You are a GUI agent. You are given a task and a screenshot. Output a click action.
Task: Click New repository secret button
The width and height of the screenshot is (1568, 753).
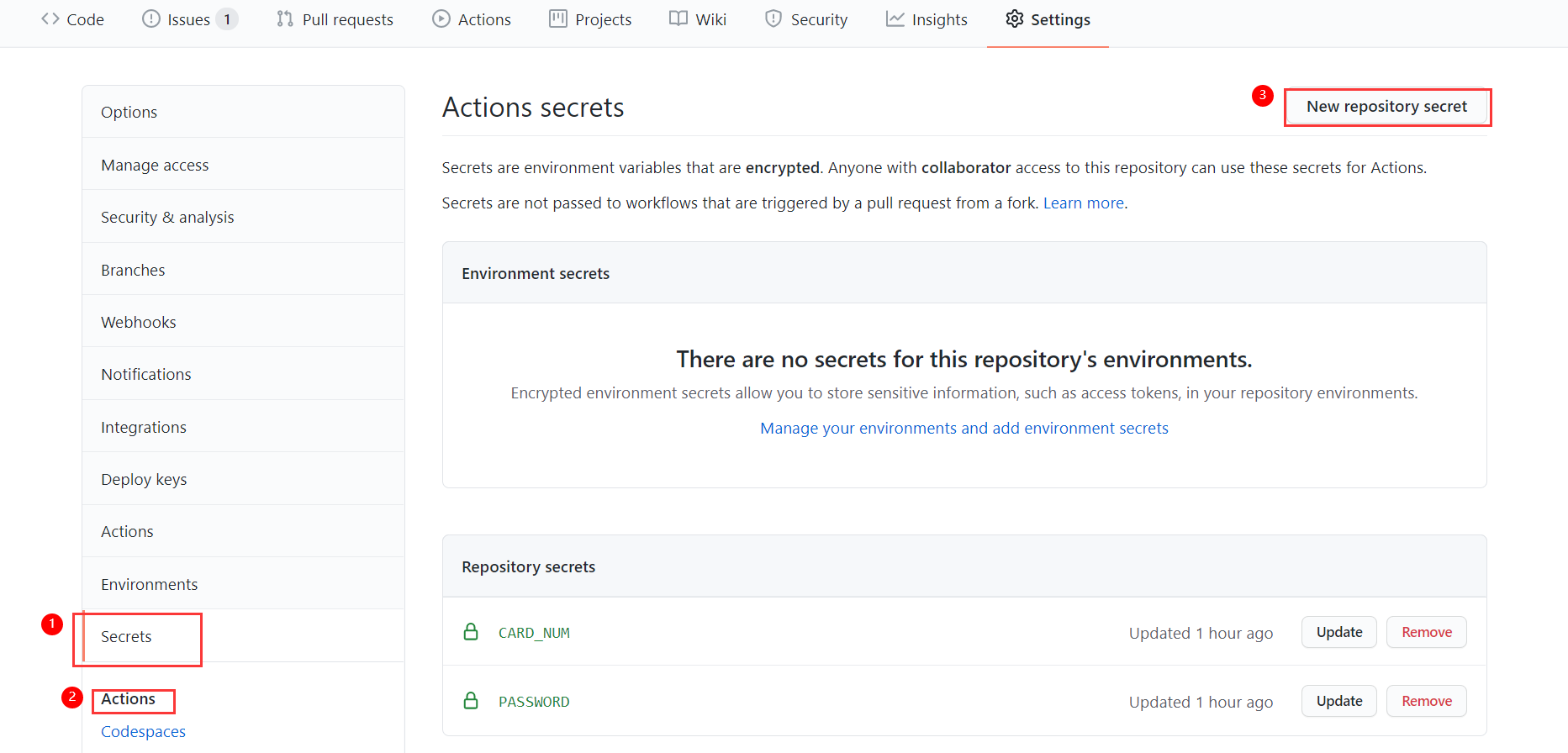1386,107
